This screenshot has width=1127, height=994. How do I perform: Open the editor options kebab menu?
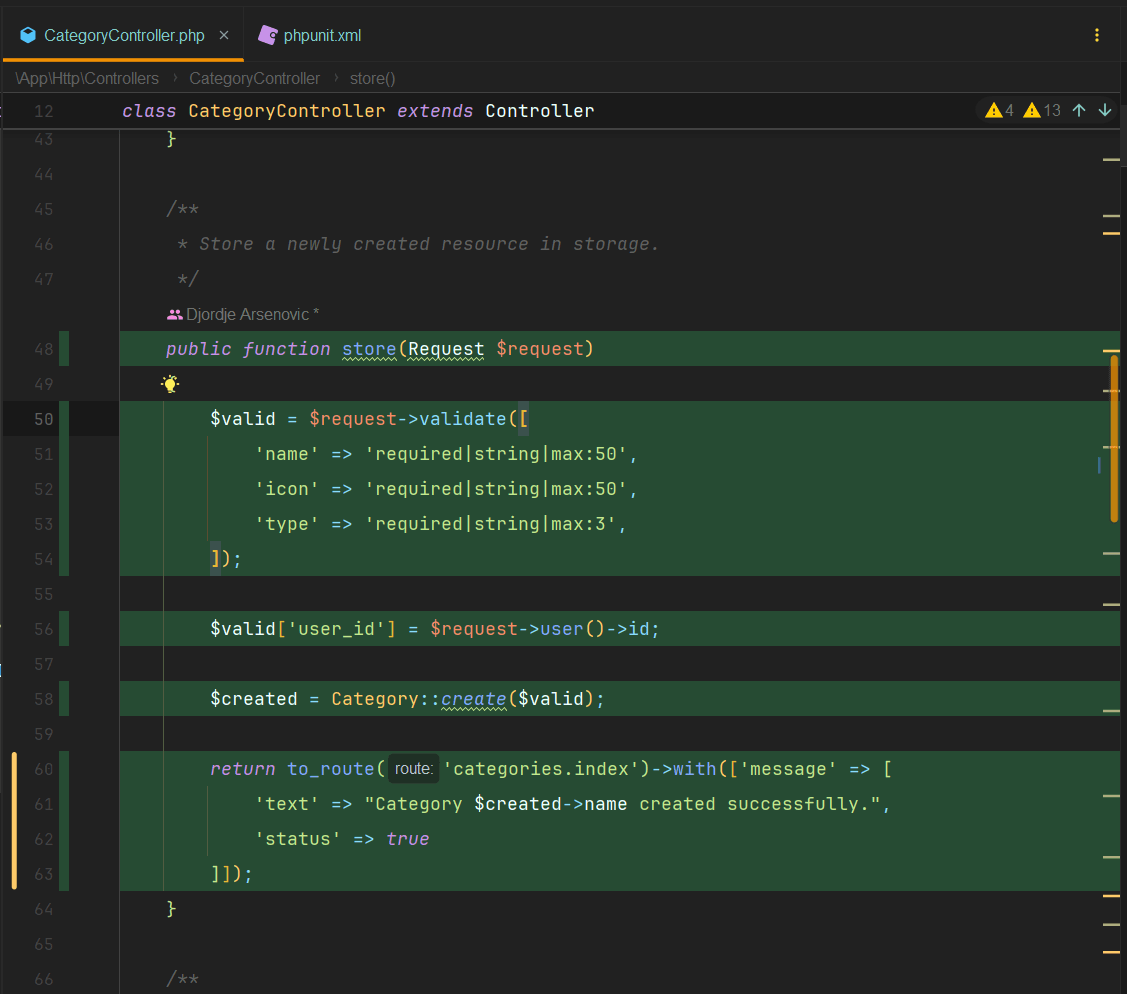click(1097, 34)
